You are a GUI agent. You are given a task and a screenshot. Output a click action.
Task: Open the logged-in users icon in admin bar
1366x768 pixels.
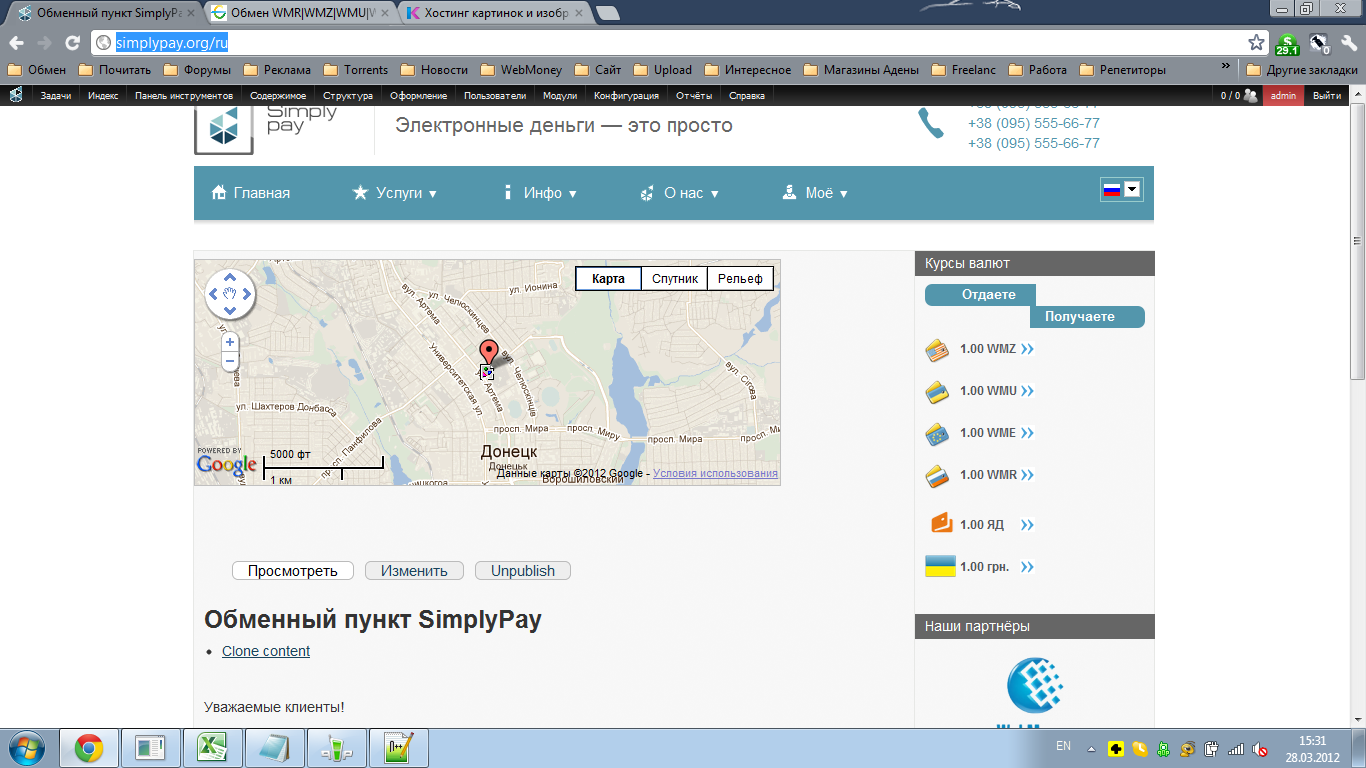coord(1250,96)
